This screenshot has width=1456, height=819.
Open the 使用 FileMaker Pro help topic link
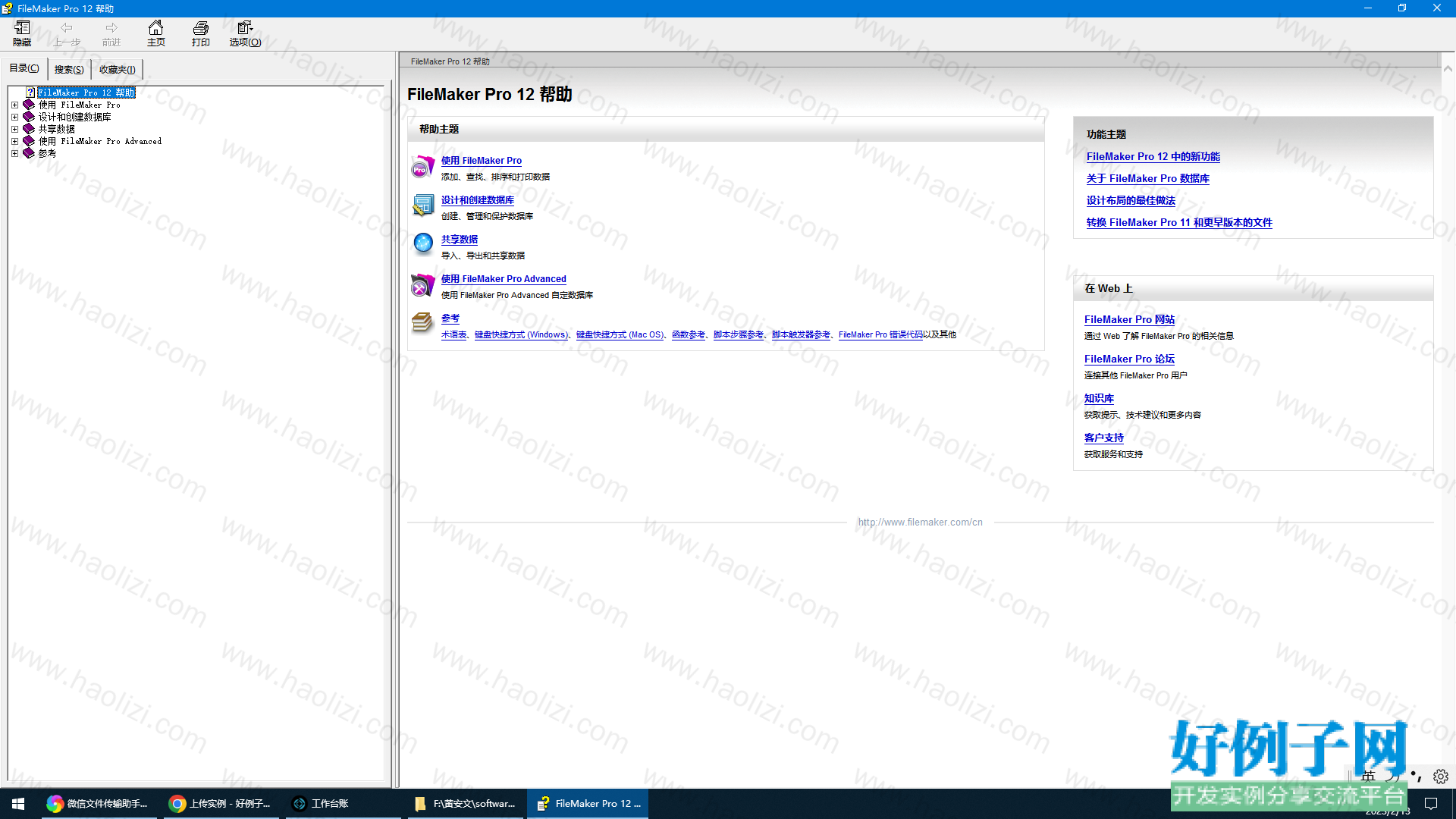point(482,161)
